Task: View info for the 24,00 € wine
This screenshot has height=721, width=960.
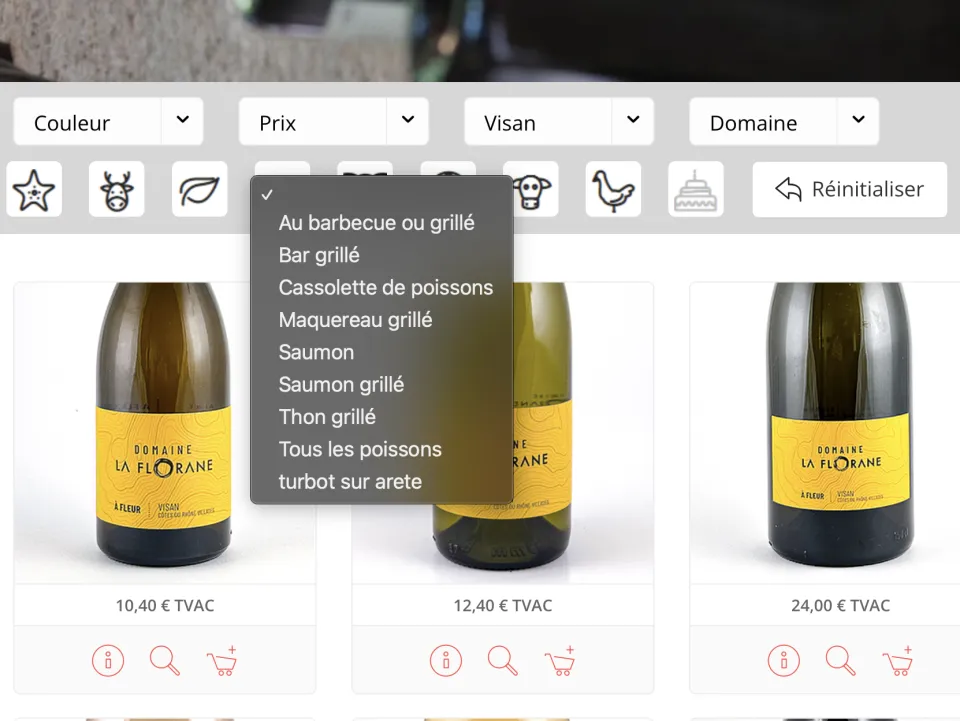Action: click(784, 660)
